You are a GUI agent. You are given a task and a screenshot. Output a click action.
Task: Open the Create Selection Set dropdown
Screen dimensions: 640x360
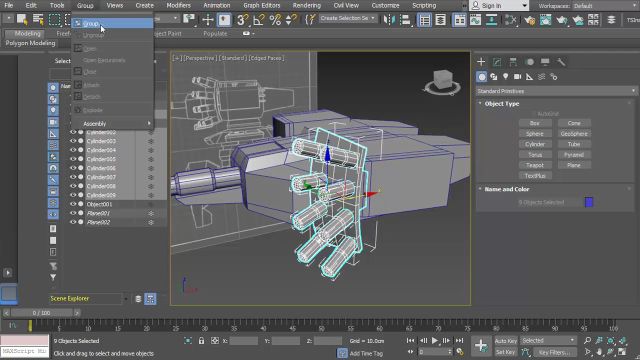(x=347, y=18)
